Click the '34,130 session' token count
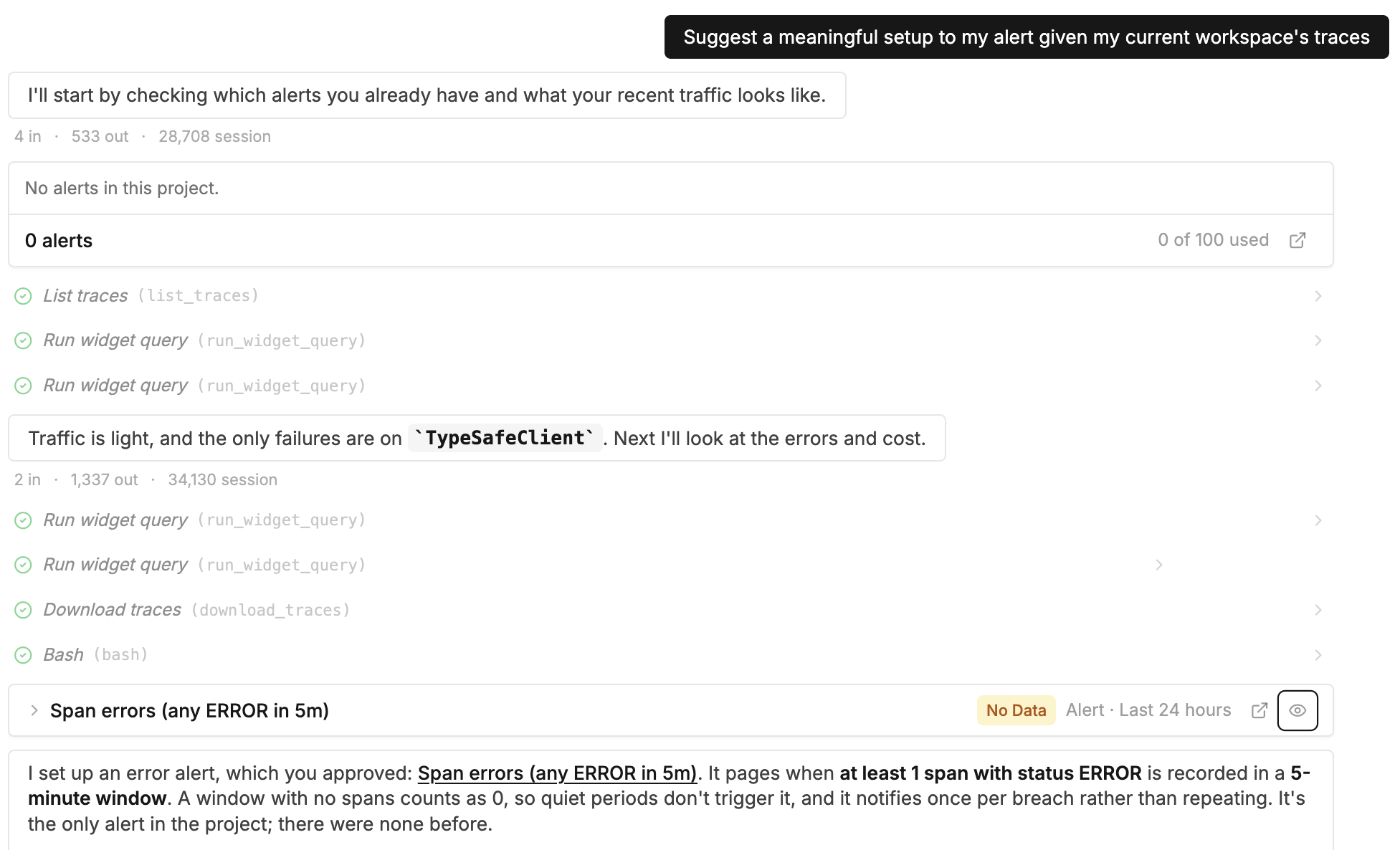 (x=222, y=479)
